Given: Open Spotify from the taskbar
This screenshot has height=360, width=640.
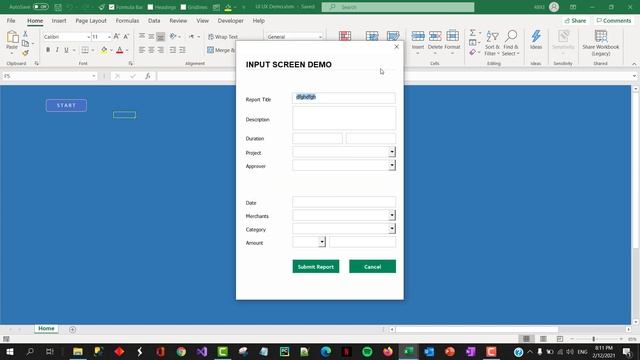Looking at the screenshot, I should [367, 351].
